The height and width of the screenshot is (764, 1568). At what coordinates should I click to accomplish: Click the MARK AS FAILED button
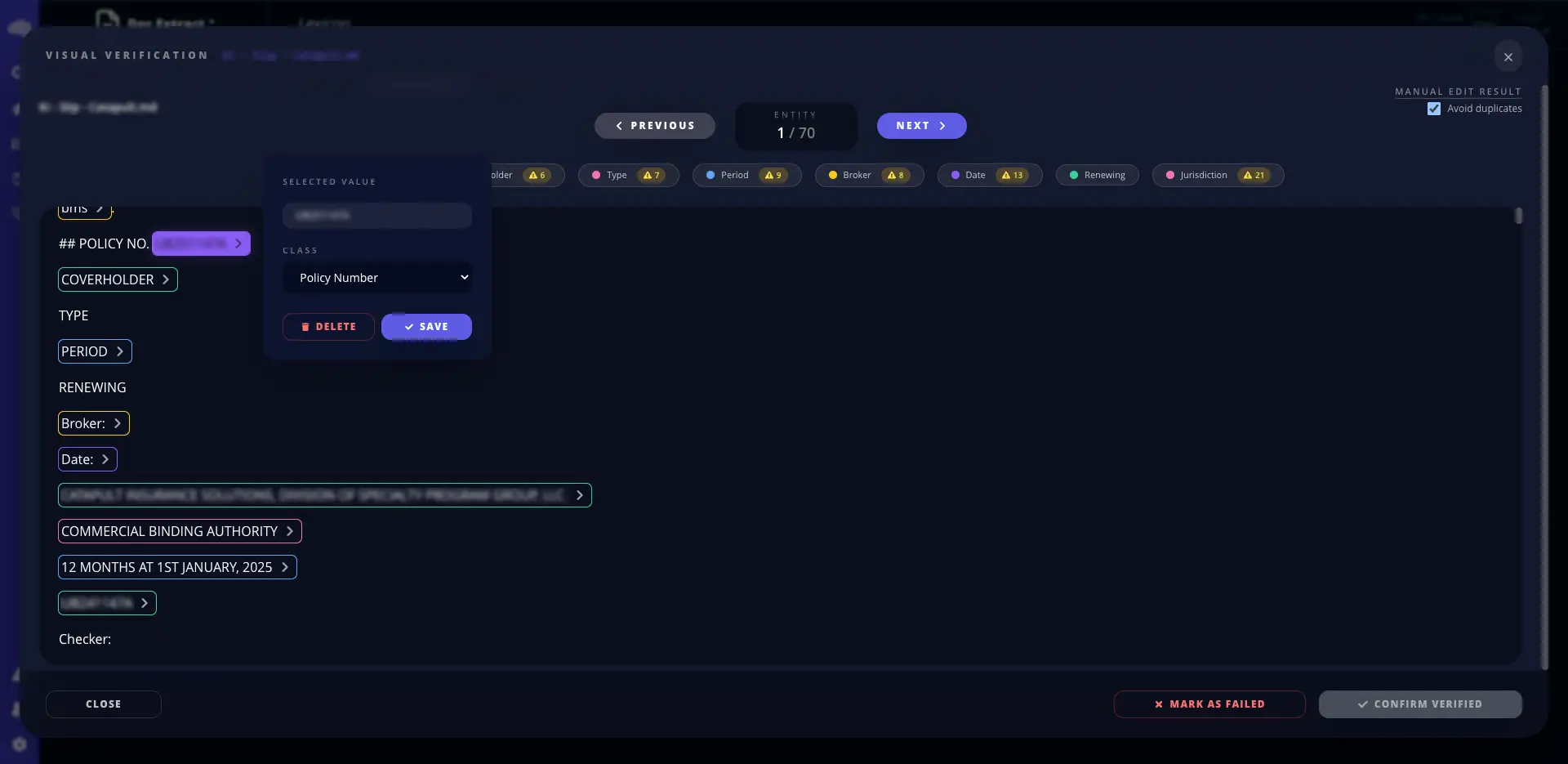pyautogui.click(x=1208, y=704)
